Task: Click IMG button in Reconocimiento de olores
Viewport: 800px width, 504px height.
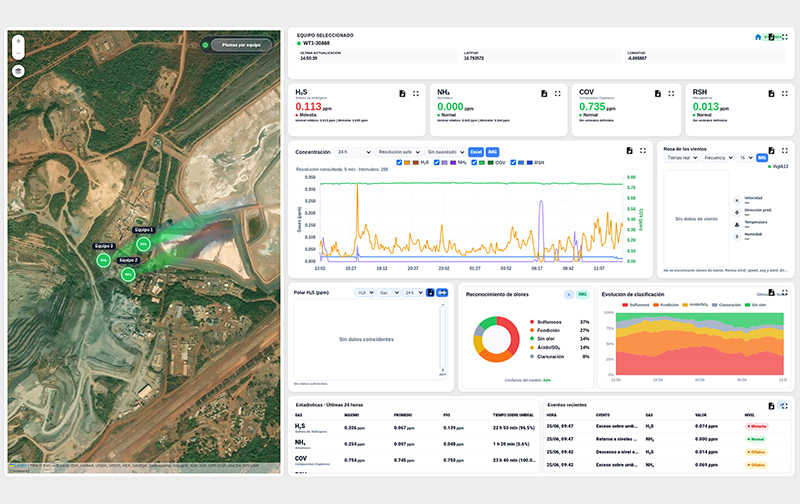Action: tap(582, 294)
